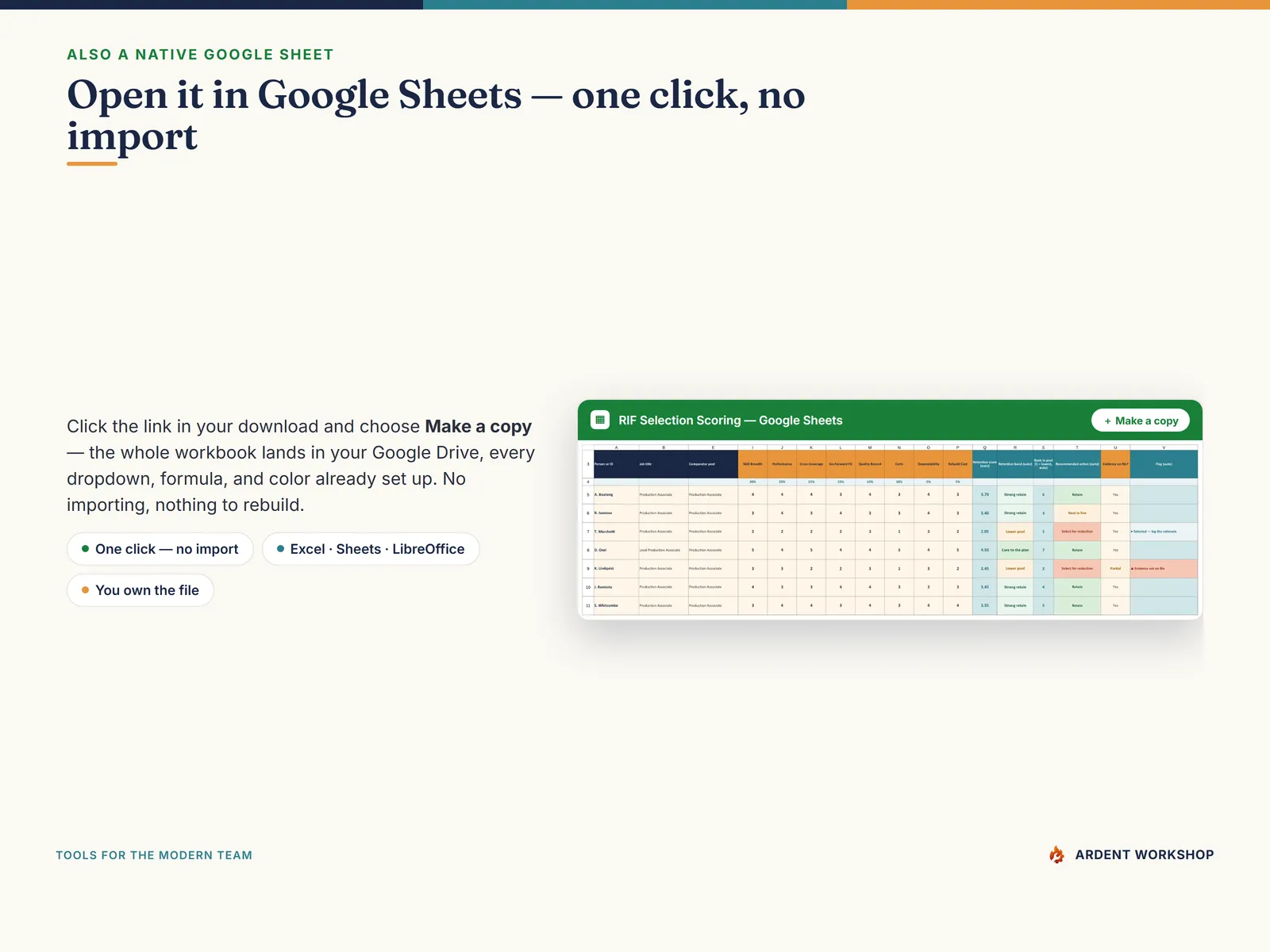Click the retention score 3.70 cell
Image resolution: width=1270 pixels, height=952 pixels.
point(985,494)
